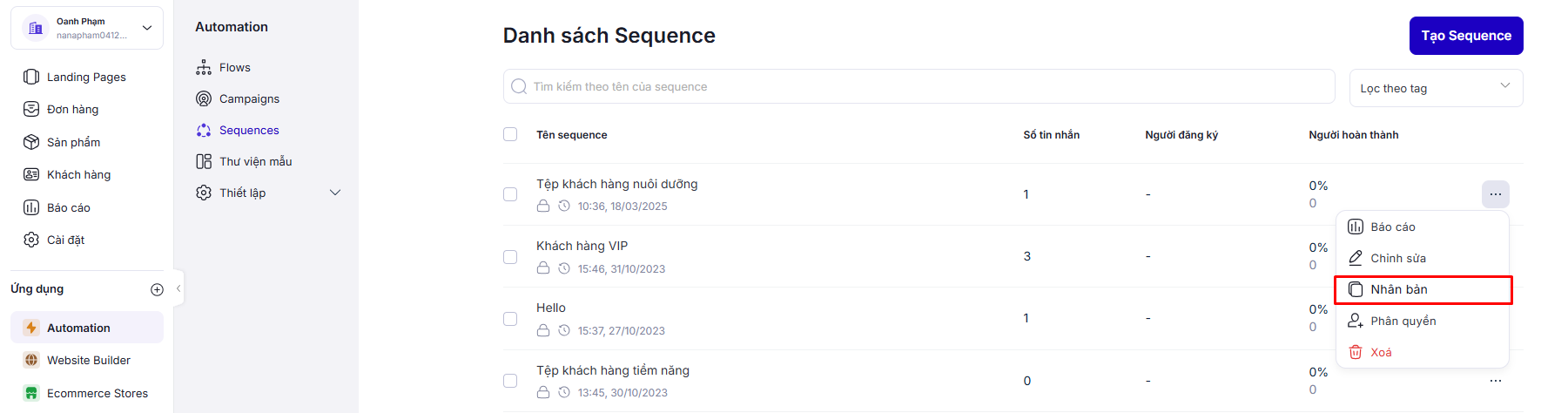
Task: Expand the Thiết lập submenu
Action: (x=334, y=193)
